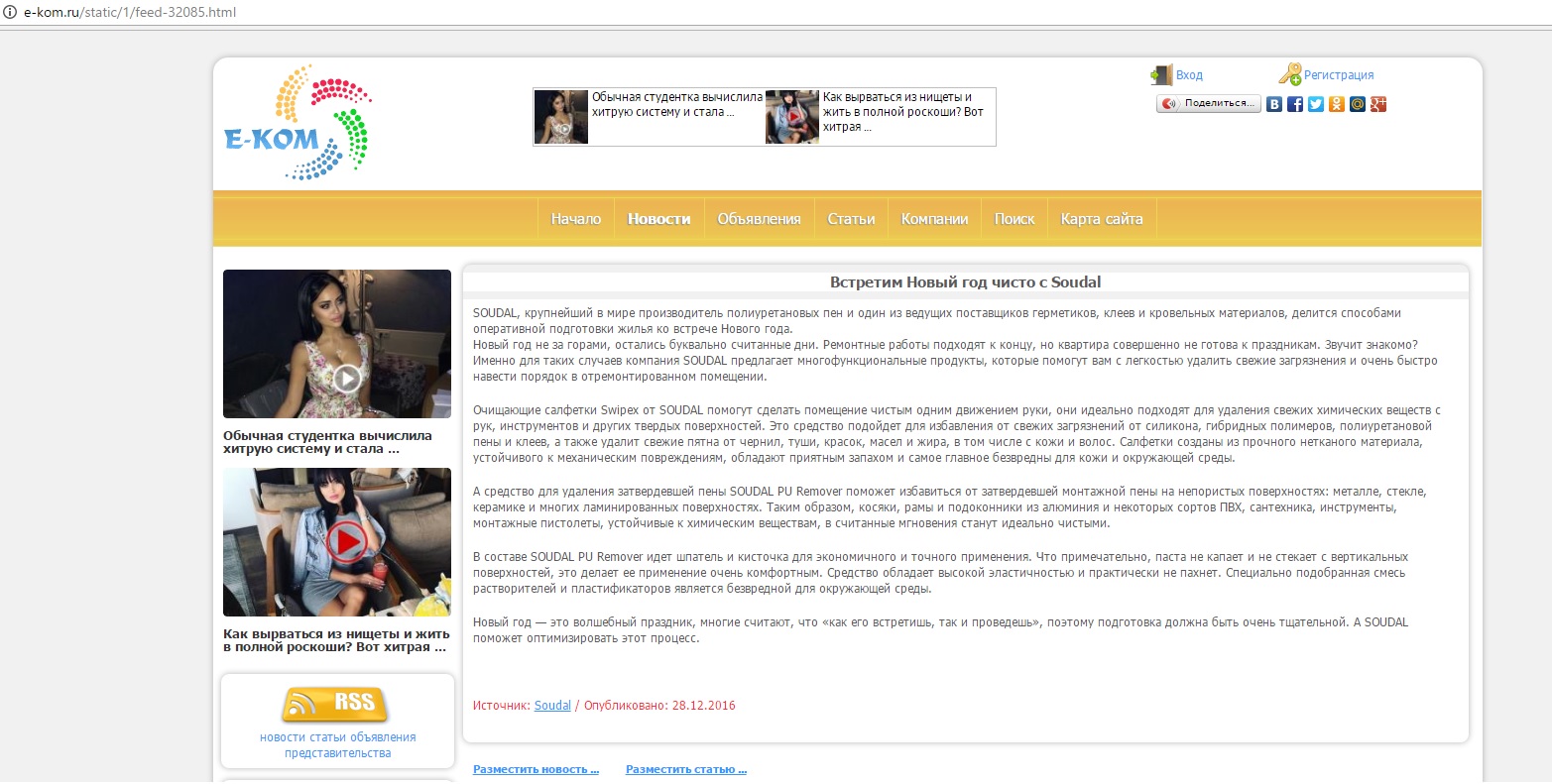
Task: Open top banner thumbnail of student ad
Action: point(561,117)
